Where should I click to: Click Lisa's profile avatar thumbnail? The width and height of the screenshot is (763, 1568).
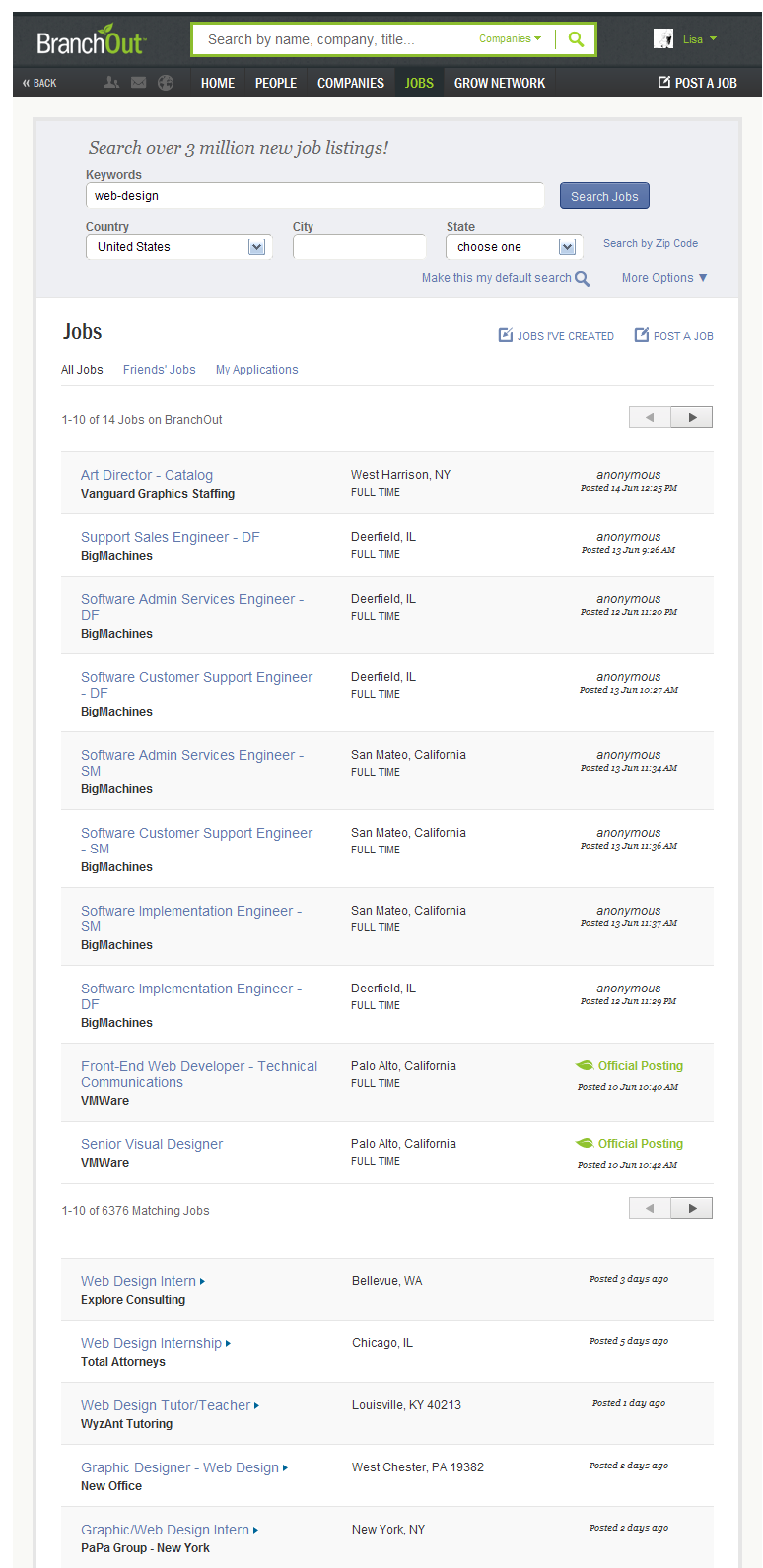coord(663,38)
